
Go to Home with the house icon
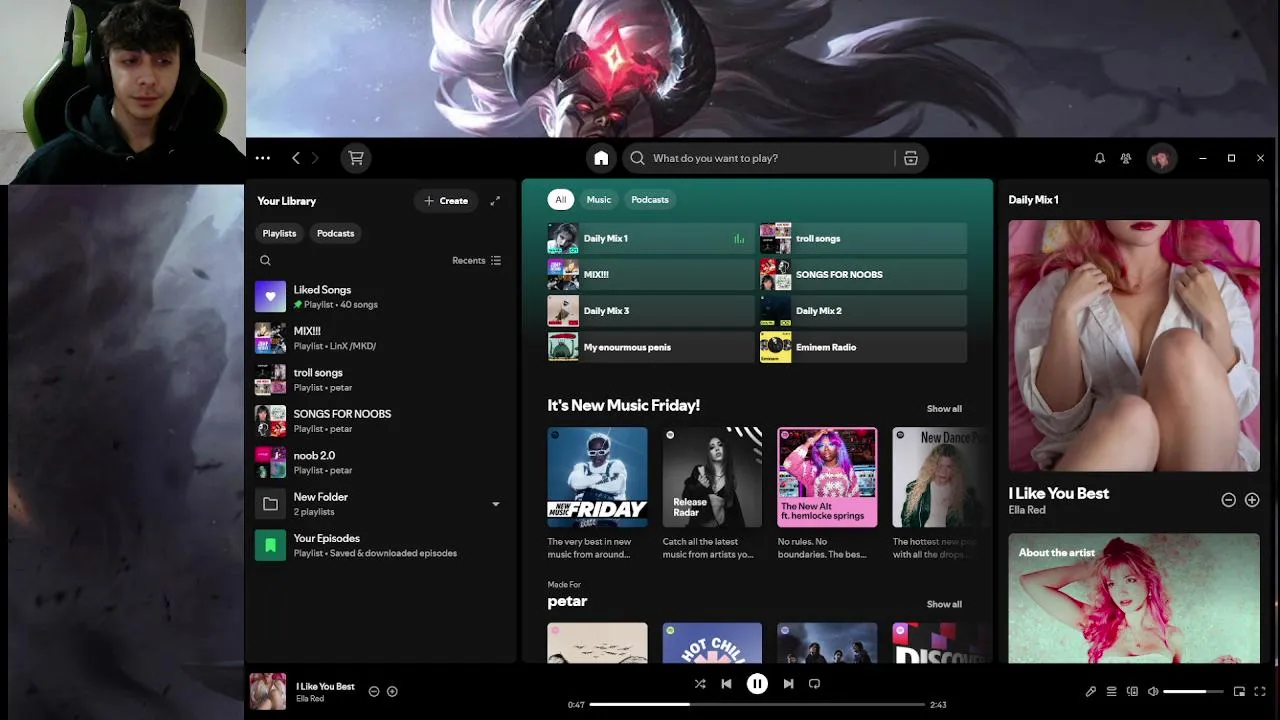601,158
